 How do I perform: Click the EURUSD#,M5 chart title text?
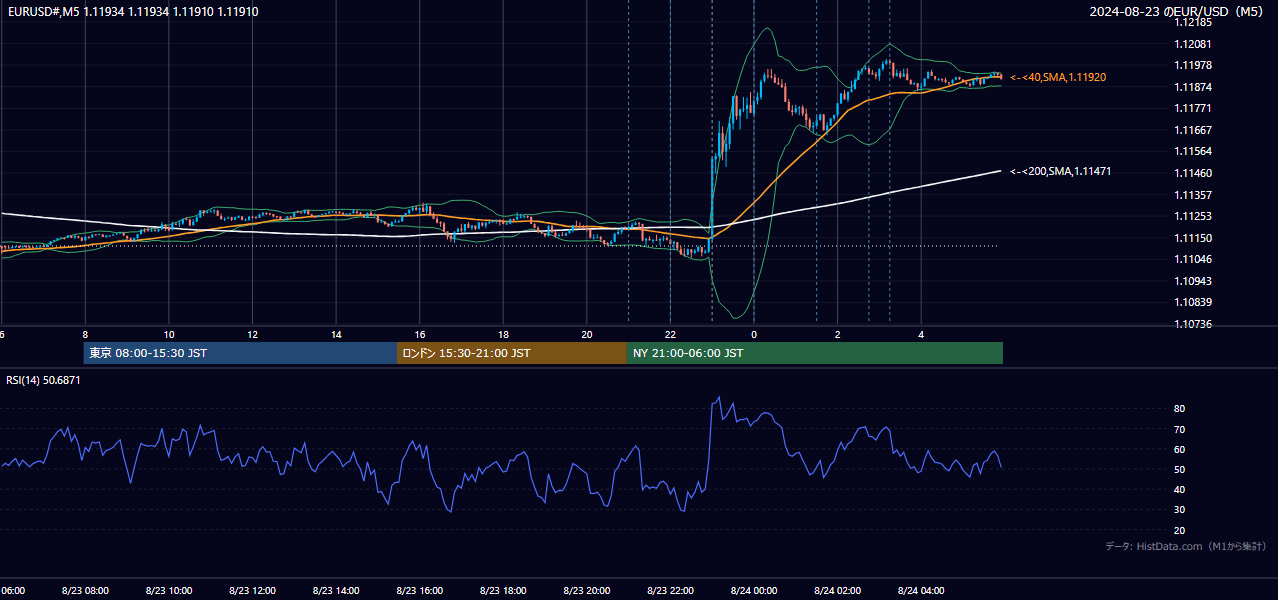click(x=133, y=12)
